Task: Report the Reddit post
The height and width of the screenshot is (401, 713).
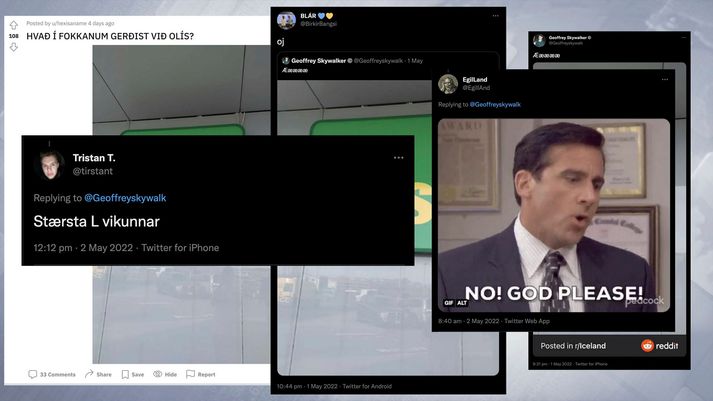Action: (x=201, y=374)
